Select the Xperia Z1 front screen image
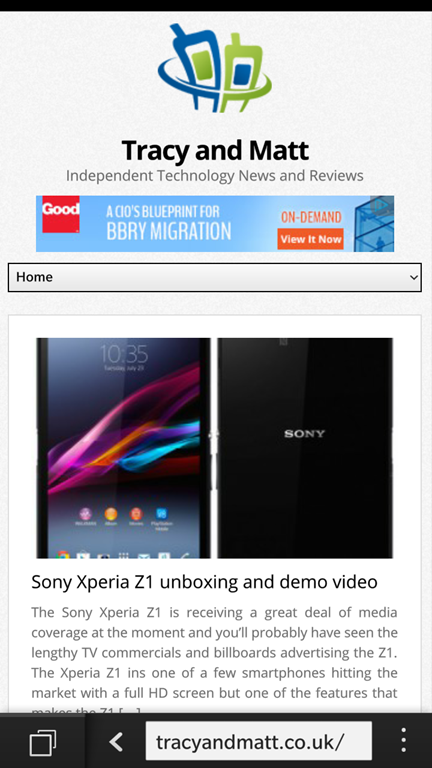The image size is (432, 768). (x=124, y=448)
